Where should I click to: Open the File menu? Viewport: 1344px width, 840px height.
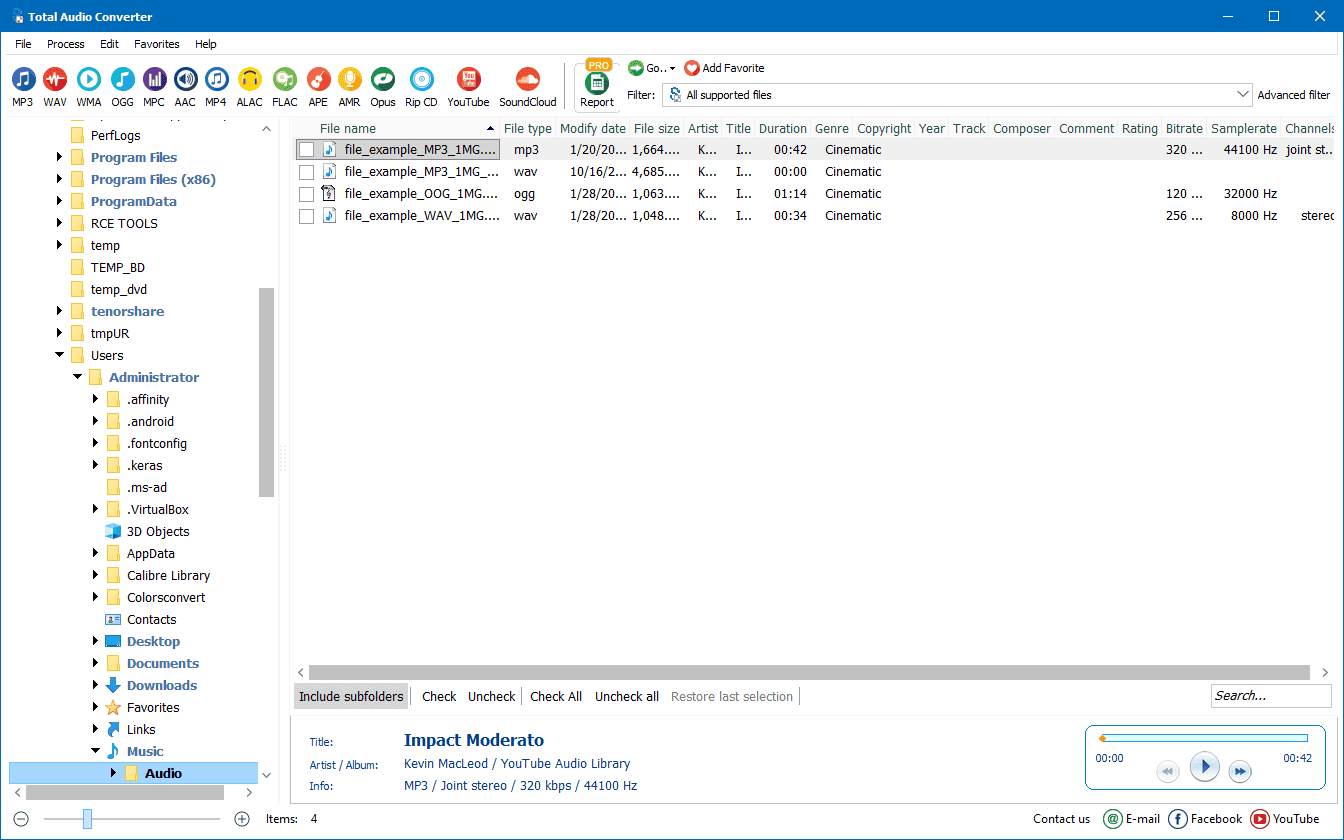(23, 44)
